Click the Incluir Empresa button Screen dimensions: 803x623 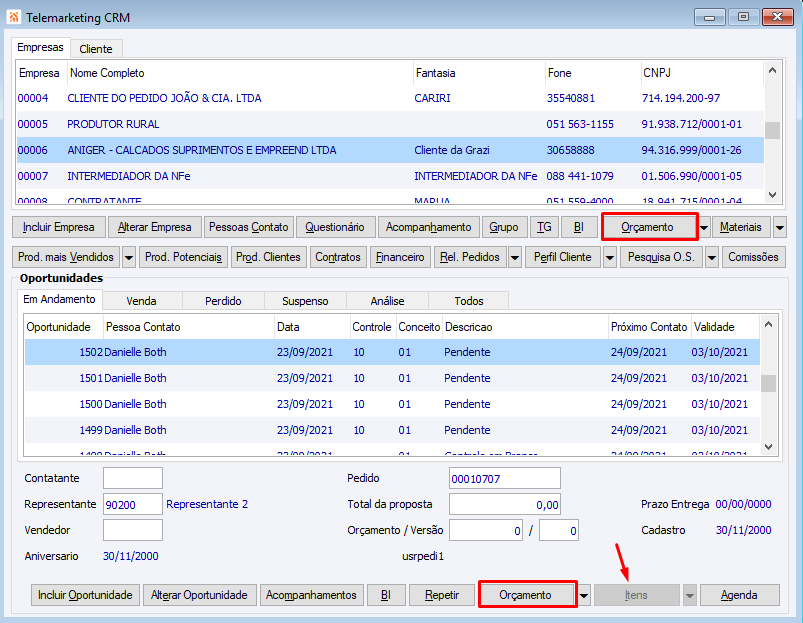point(58,227)
